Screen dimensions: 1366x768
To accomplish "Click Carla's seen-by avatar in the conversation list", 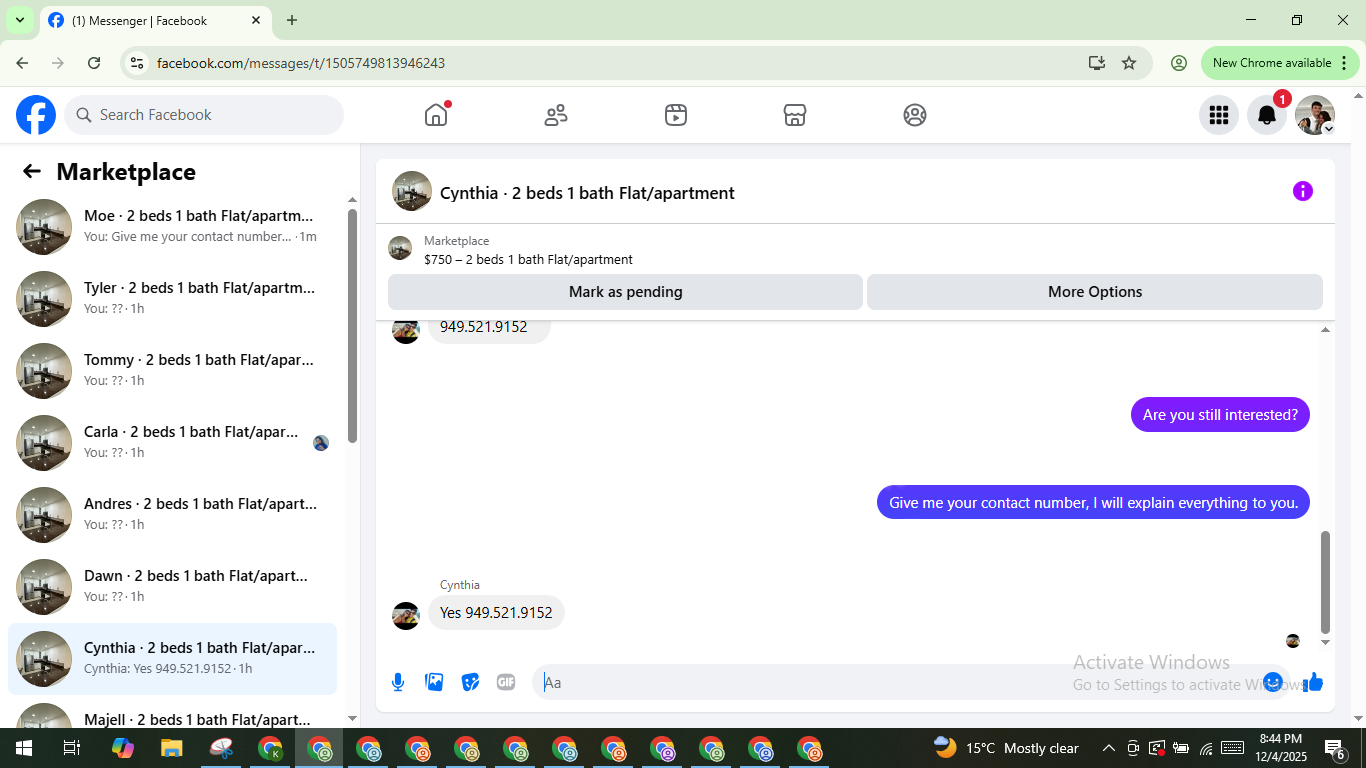I will pyautogui.click(x=321, y=443).
